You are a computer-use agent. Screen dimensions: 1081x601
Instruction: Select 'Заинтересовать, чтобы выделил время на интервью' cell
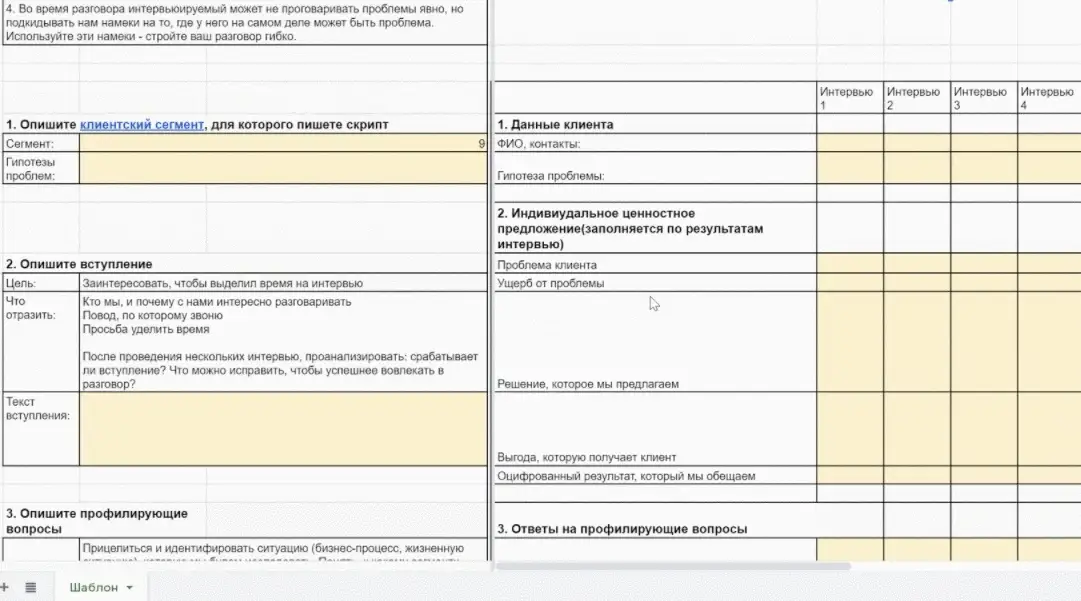pyautogui.click(x=283, y=283)
